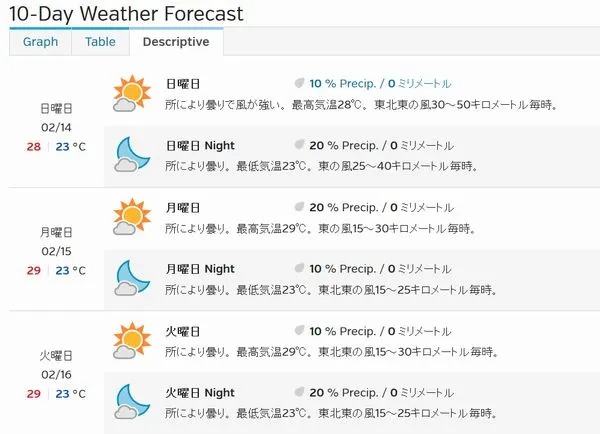Screen dimensions: 600x434
Task: Click the raindrop icon beside 日曜日 10% Precip
Action: coord(299,83)
